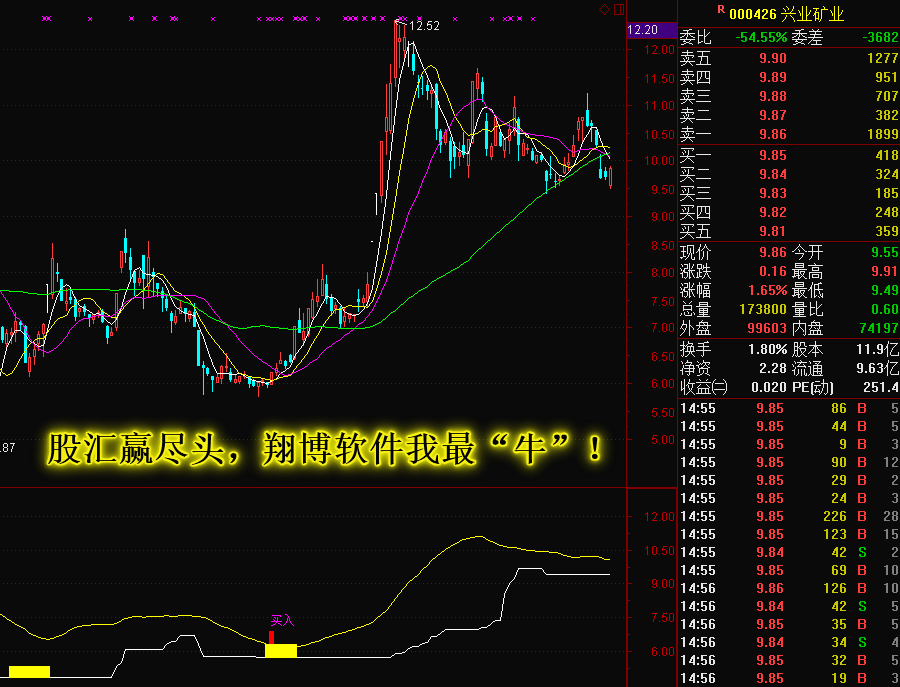Screen dimensions: 900x687
Task: Click the 14:56 trade with volume 126
Action: tap(789, 588)
